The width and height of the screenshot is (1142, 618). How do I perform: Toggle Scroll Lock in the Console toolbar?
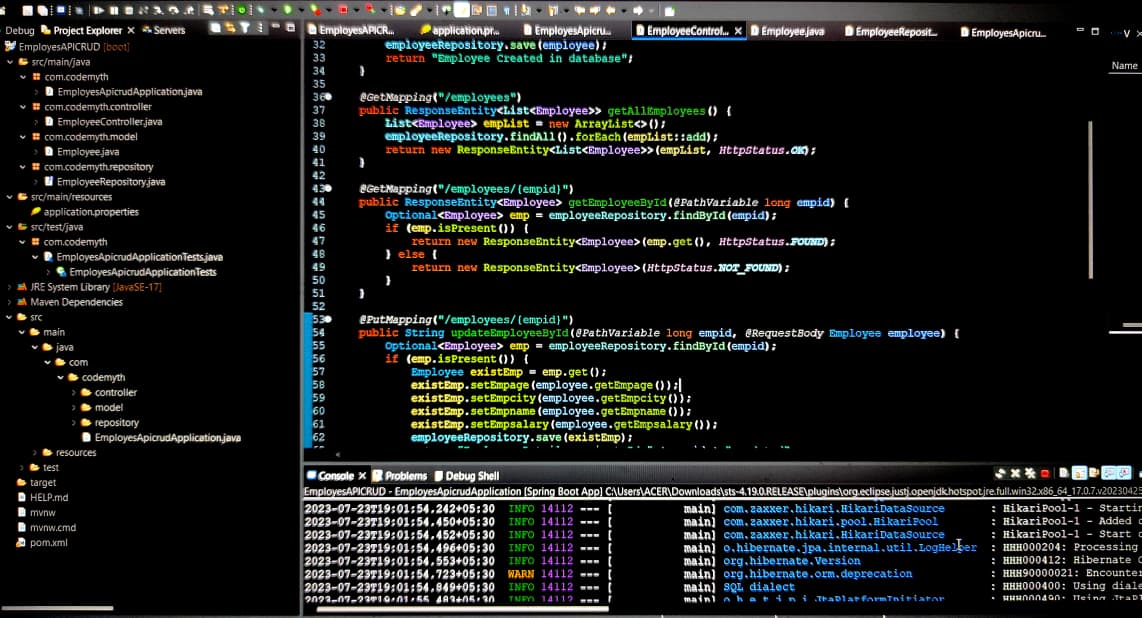[1079, 474]
